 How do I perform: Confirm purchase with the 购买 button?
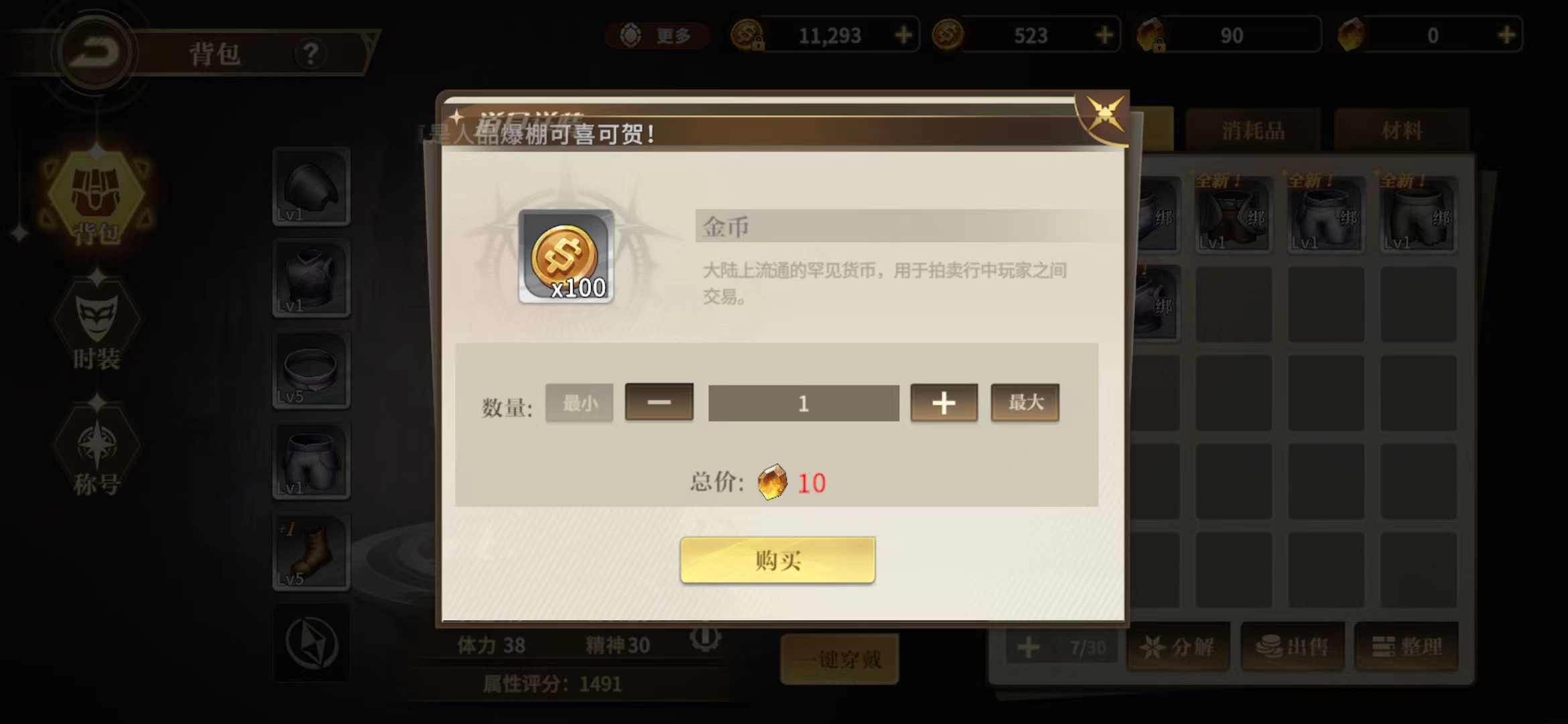(777, 560)
